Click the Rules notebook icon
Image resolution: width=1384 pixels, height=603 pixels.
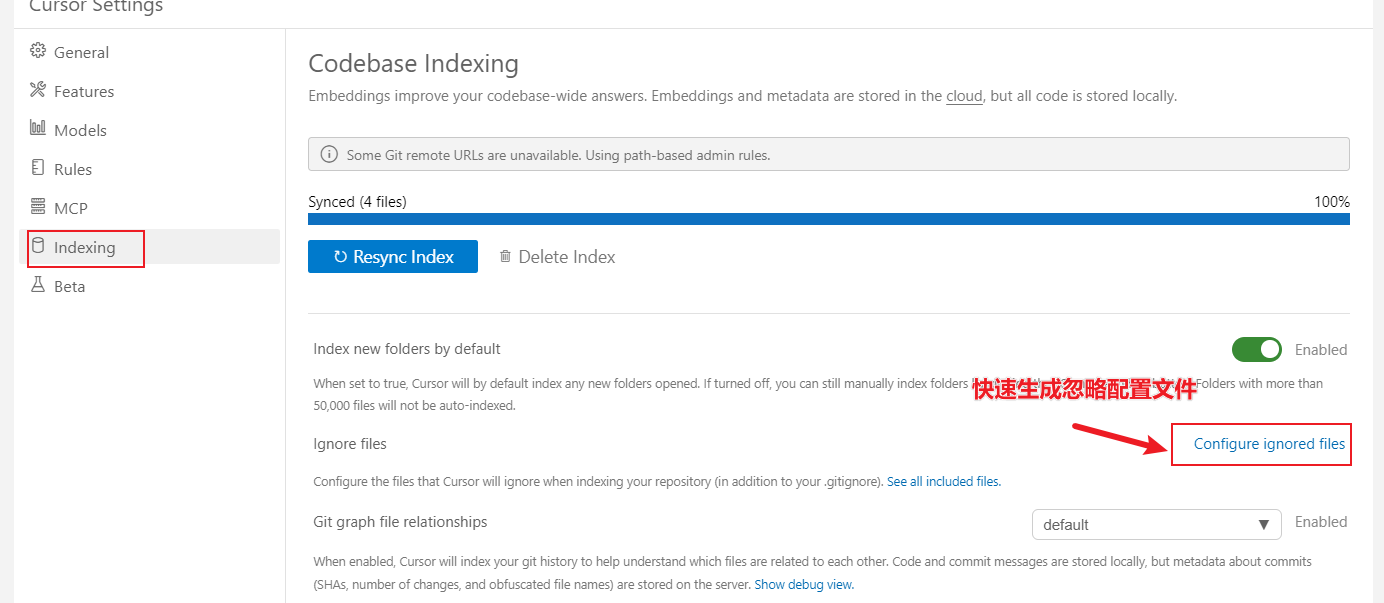coord(38,167)
